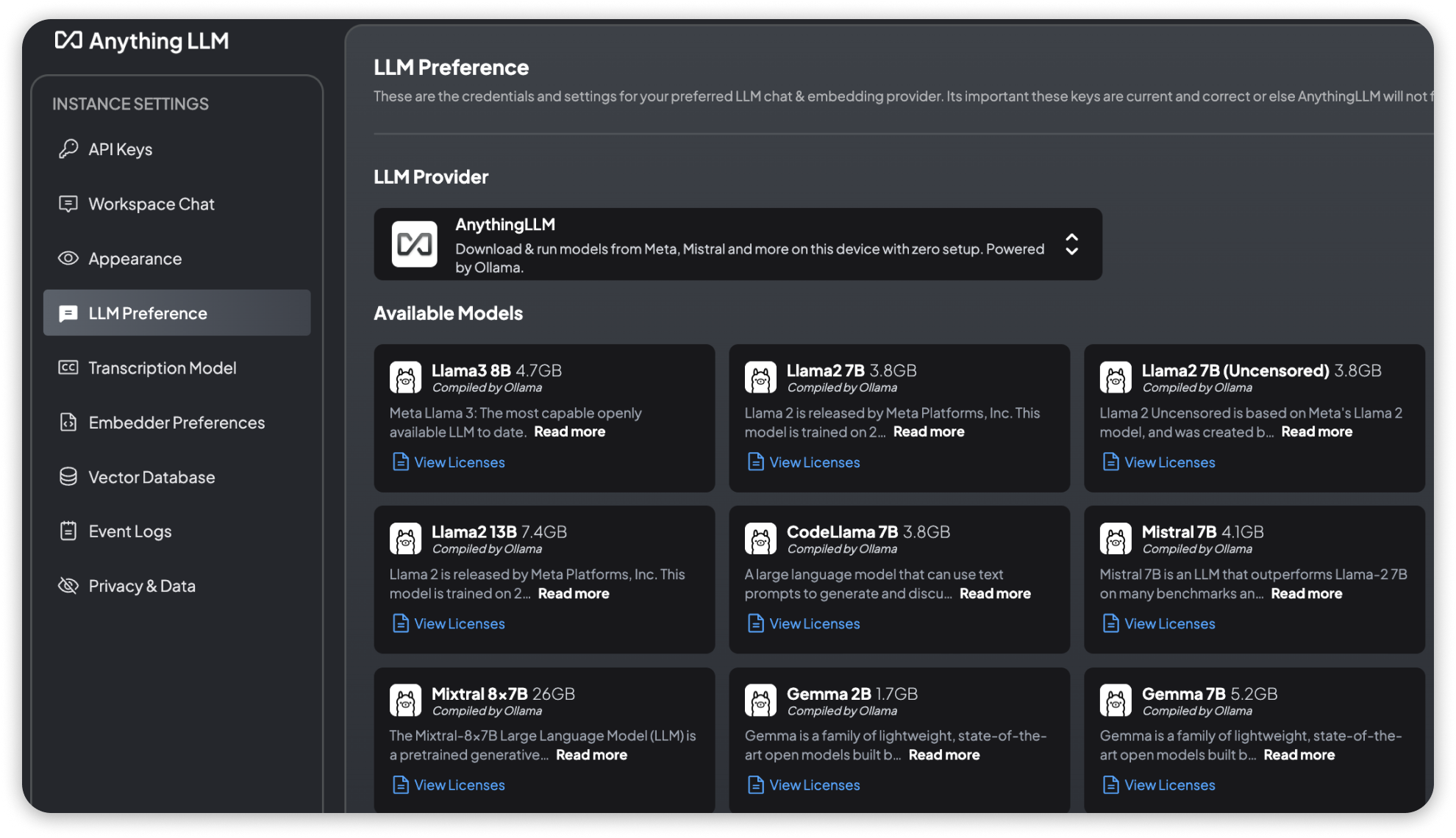Screen dimensions: 1456x838
Task: Click the Embedder Preferences icon
Action: point(68,421)
